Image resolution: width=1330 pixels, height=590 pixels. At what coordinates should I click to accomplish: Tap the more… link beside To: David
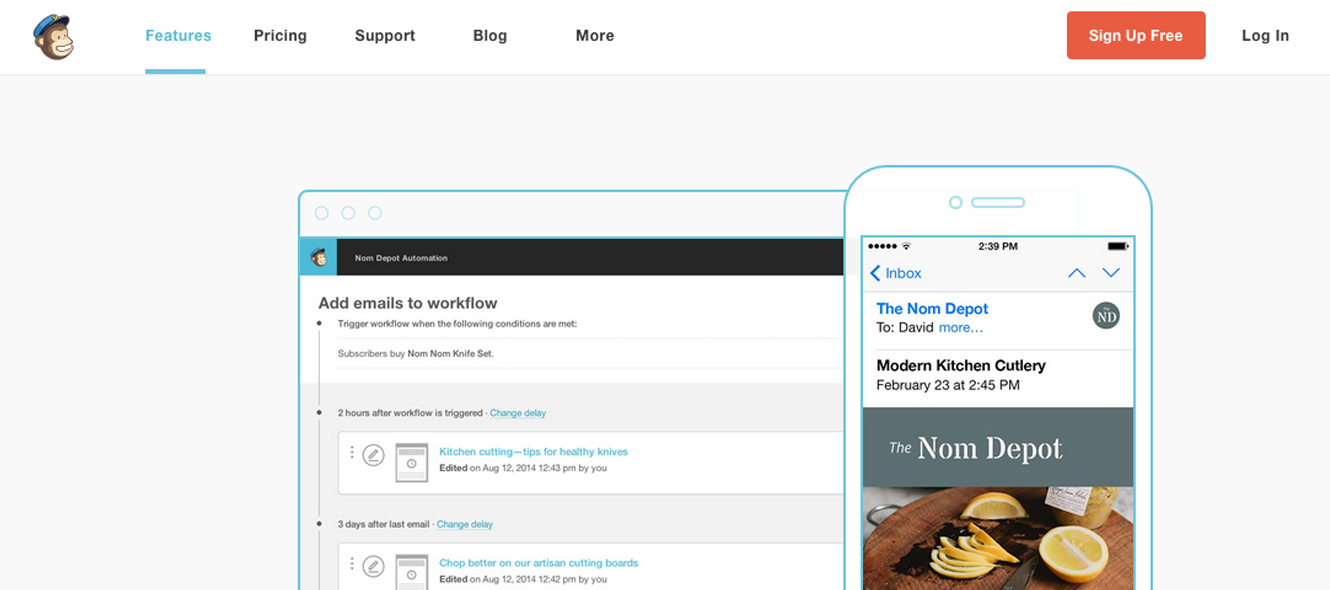coord(961,328)
